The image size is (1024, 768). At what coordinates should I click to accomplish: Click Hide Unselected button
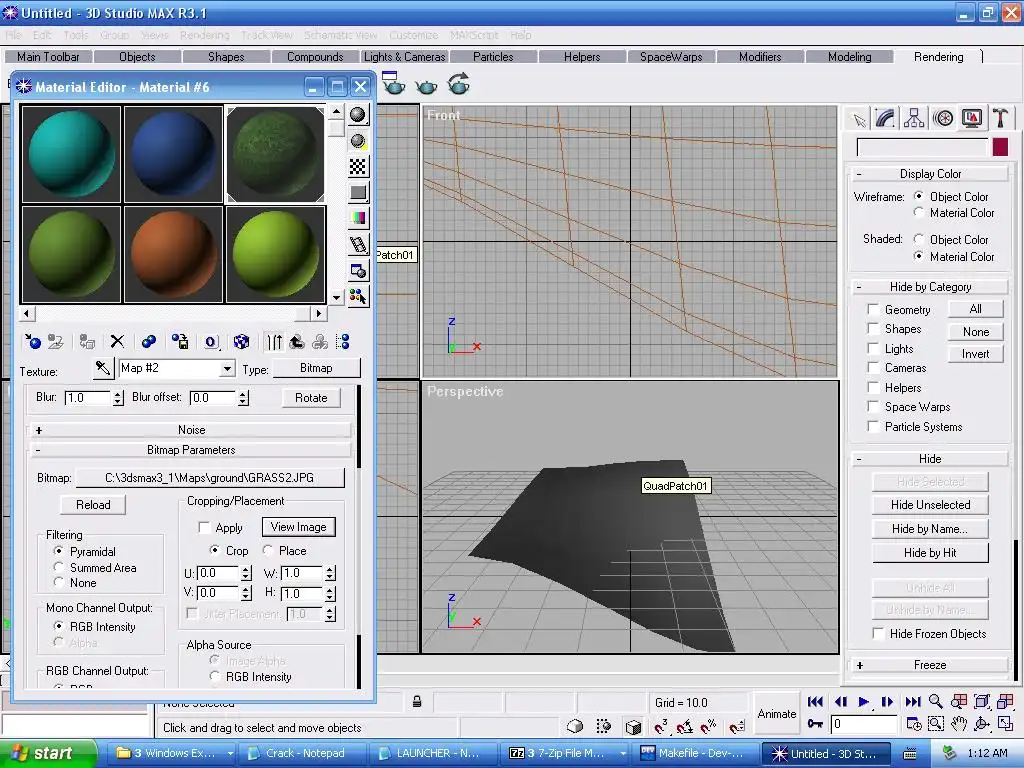(930, 505)
